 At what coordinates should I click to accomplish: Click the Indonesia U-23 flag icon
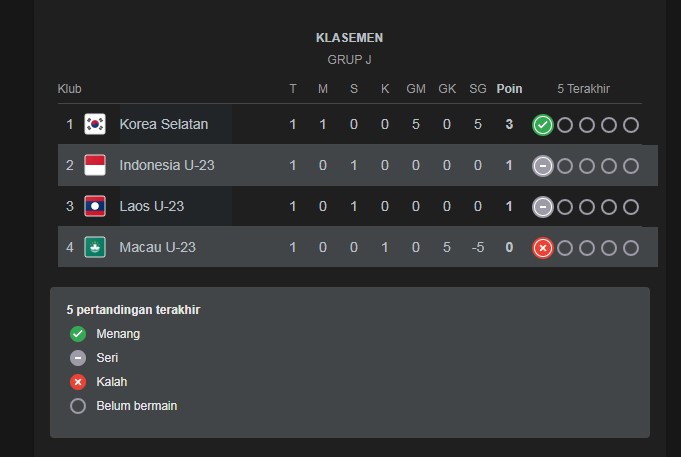[95, 165]
